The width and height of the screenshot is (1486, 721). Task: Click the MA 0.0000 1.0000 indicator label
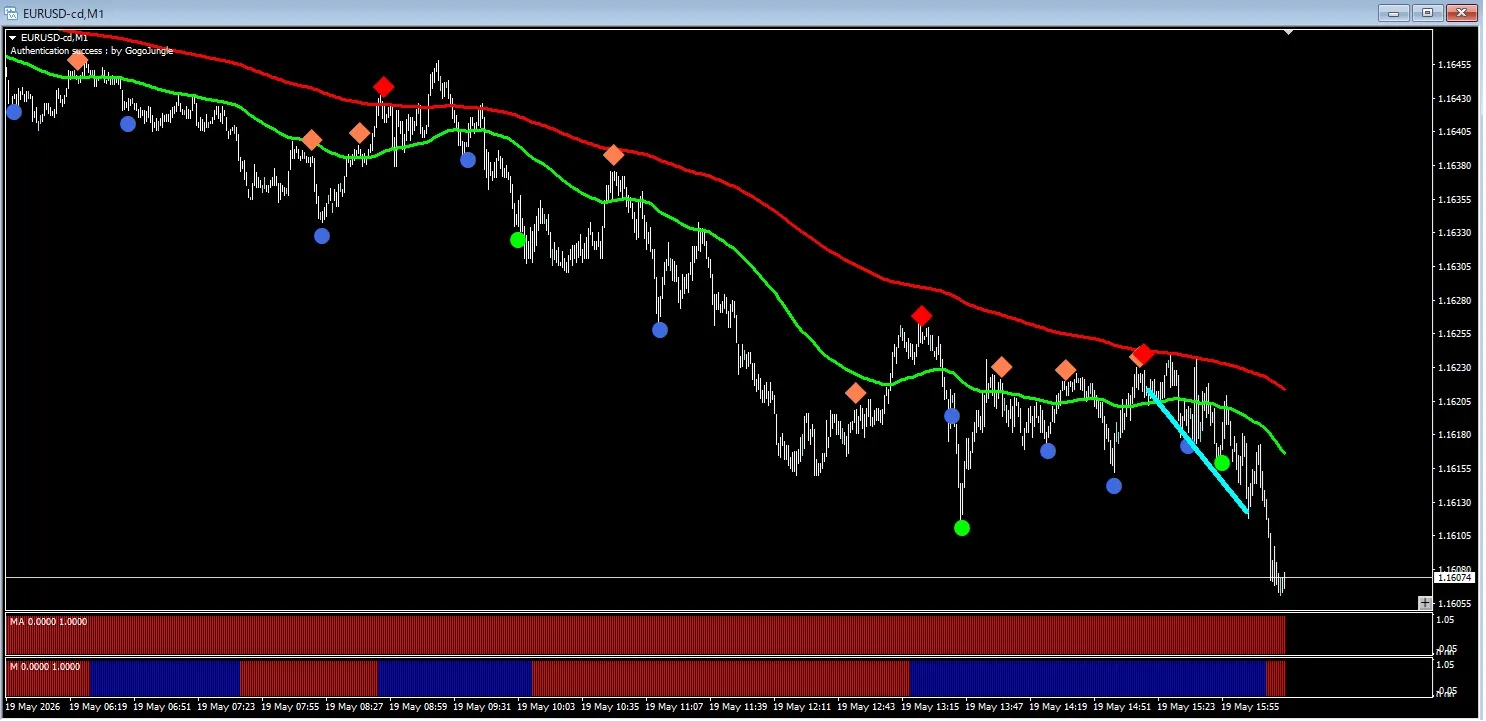tap(48, 622)
